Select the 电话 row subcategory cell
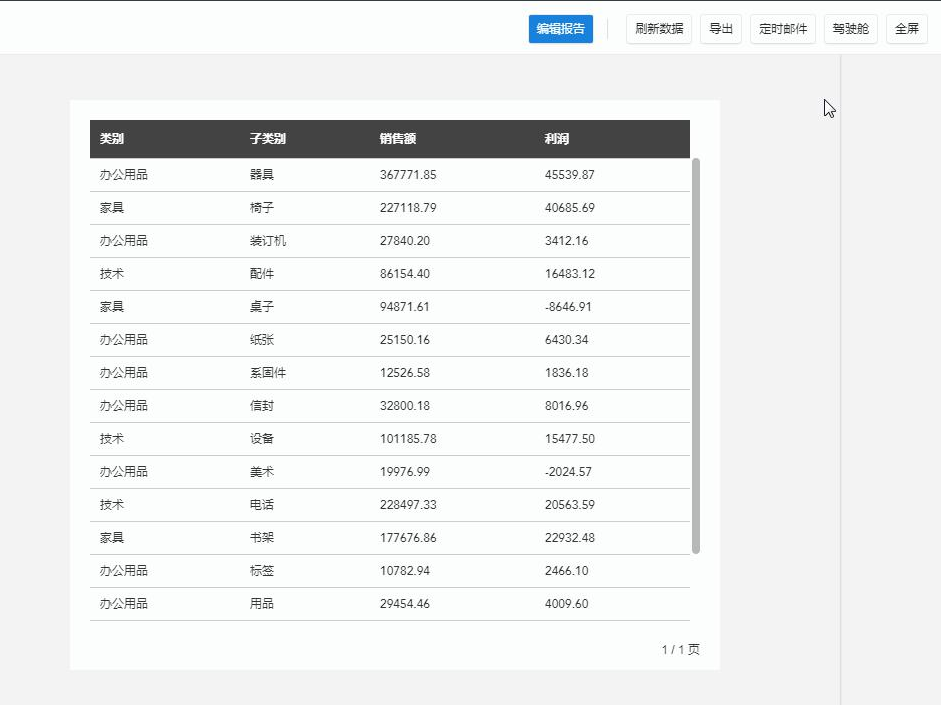This screenshot has height=705, width=941. 261,505
